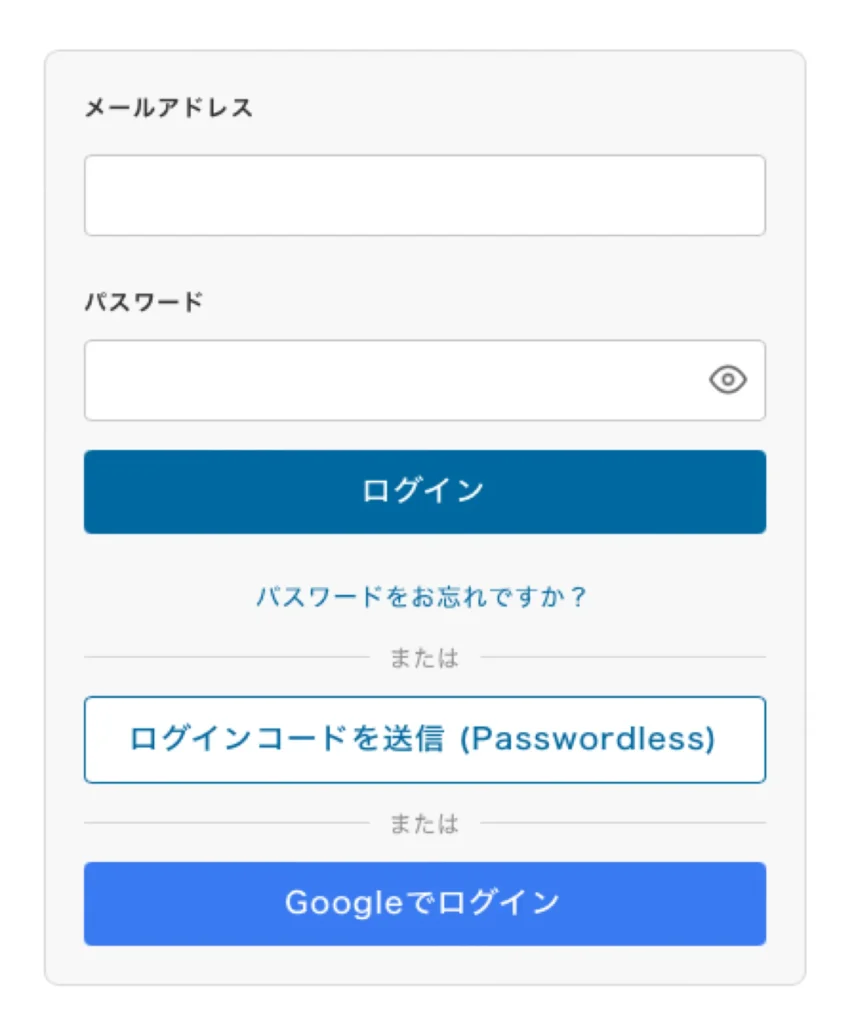Screen dimensions: 854x1024
Task: Click the パスワード label text
Action: coord(143,301)
